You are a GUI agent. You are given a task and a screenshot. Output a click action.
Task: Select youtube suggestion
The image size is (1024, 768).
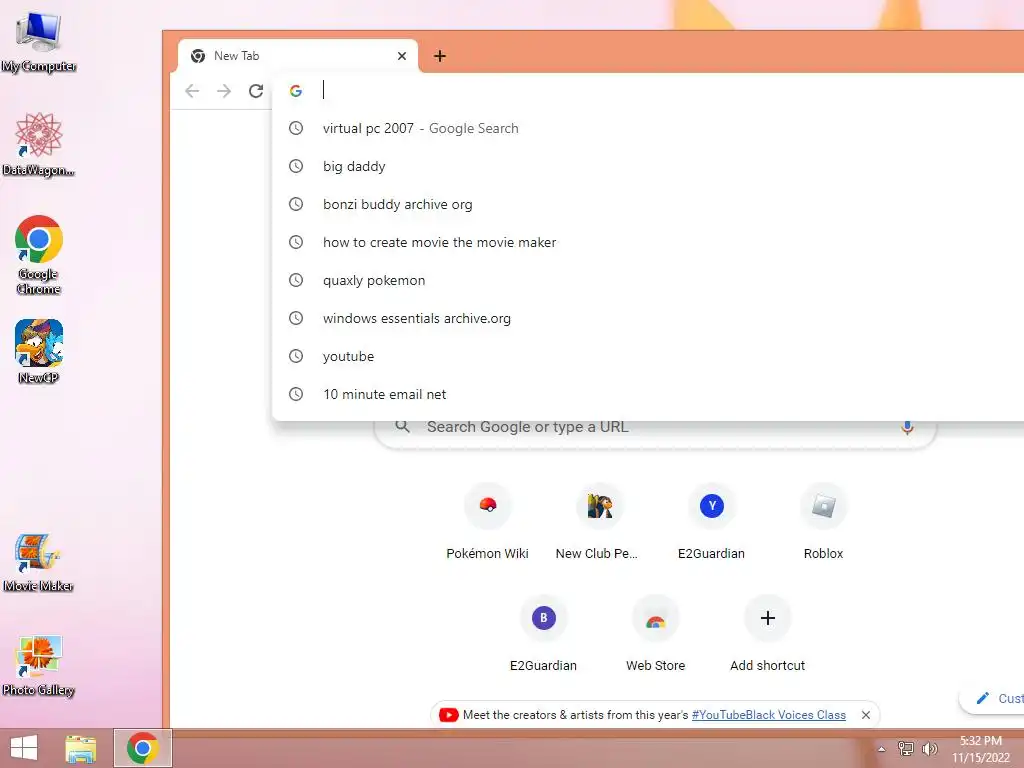pyautogui.click(x=648, y=356)
